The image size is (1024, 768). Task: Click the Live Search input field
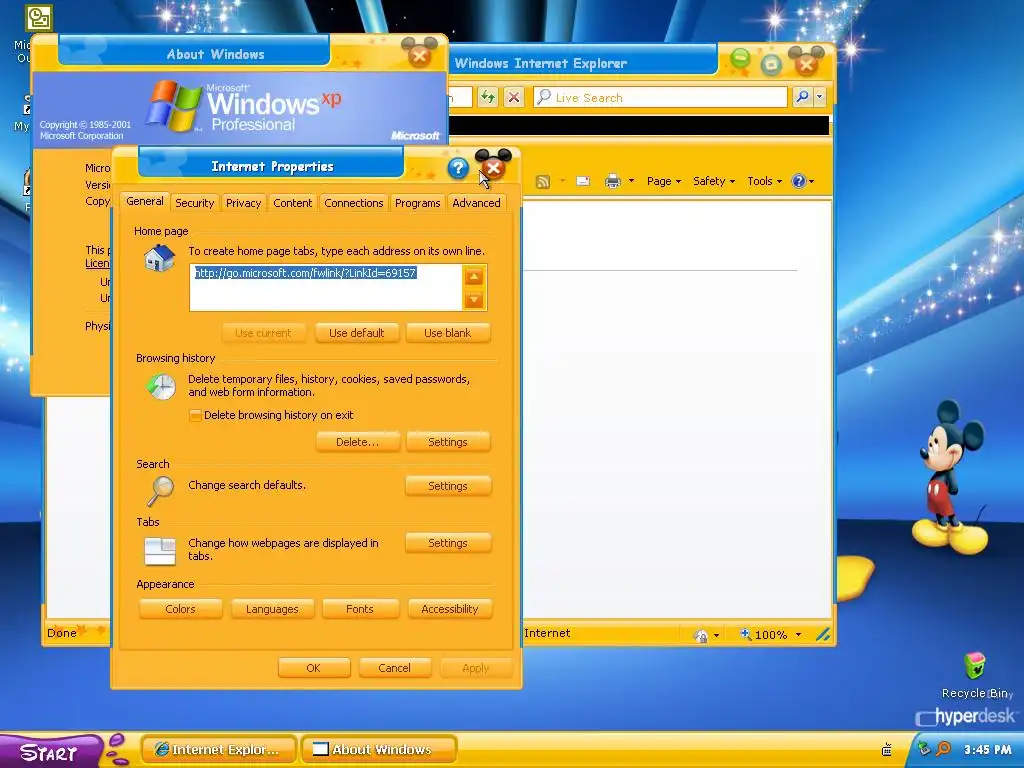[660, 97]
